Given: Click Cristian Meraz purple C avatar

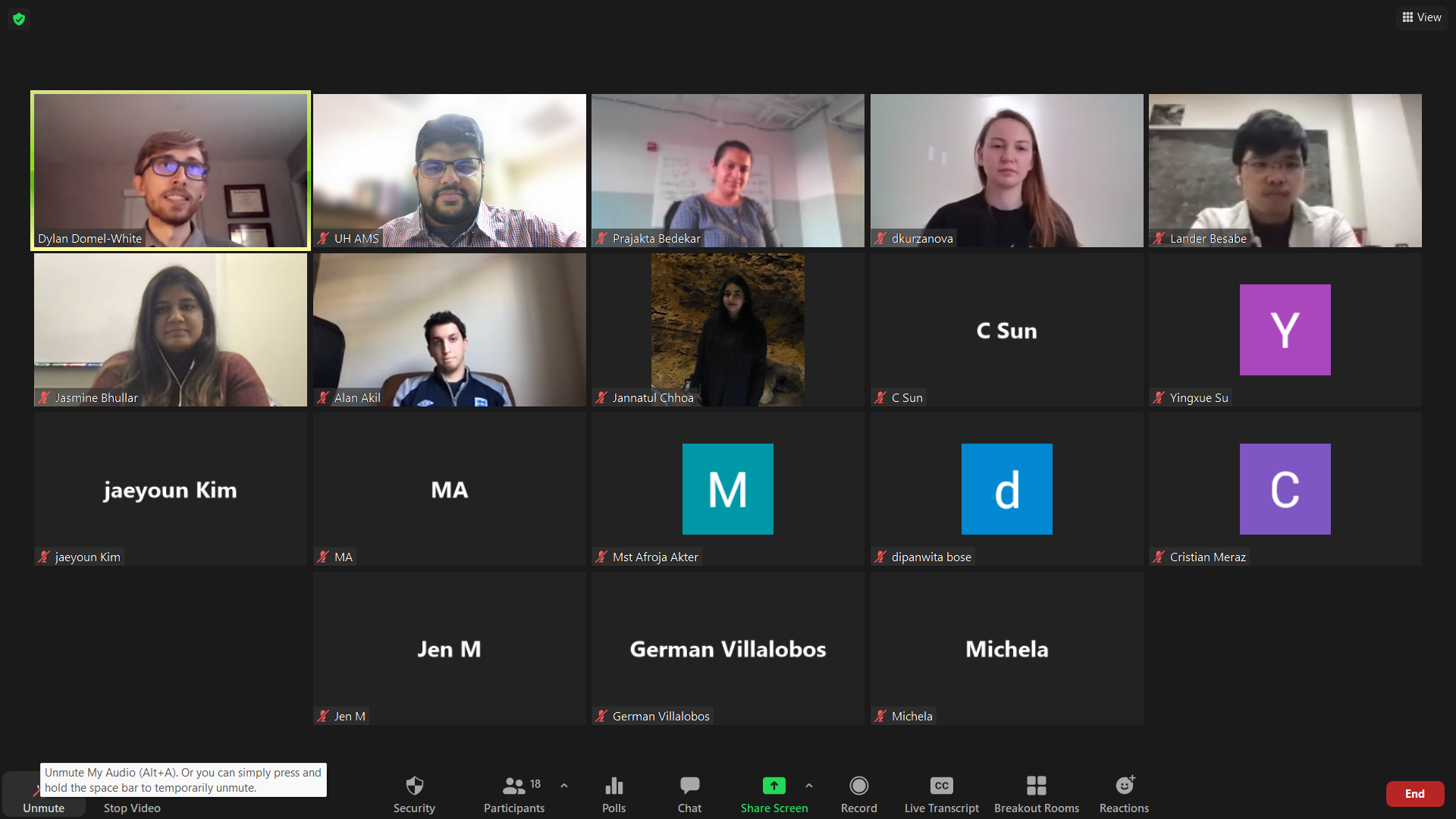Looking at the screenshot, I should click(x=1285, y=489).
